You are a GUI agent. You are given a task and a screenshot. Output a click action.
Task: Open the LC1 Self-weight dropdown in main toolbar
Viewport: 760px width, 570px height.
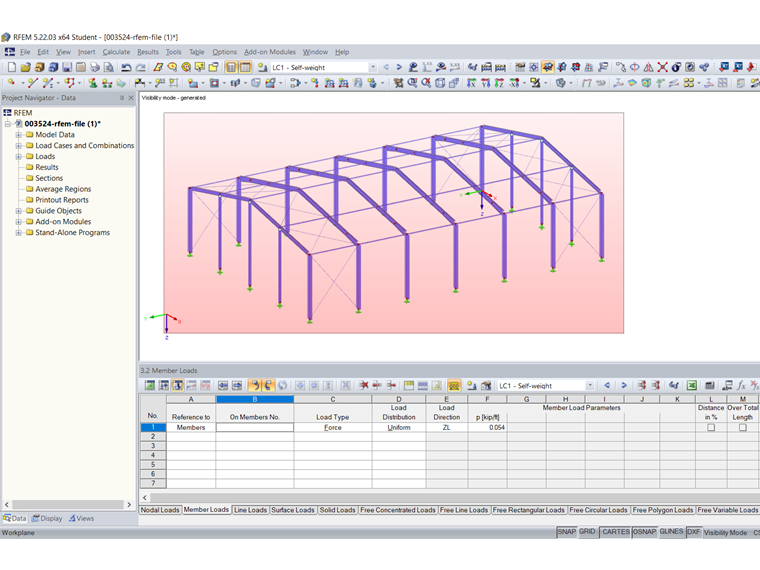(373, 67)
